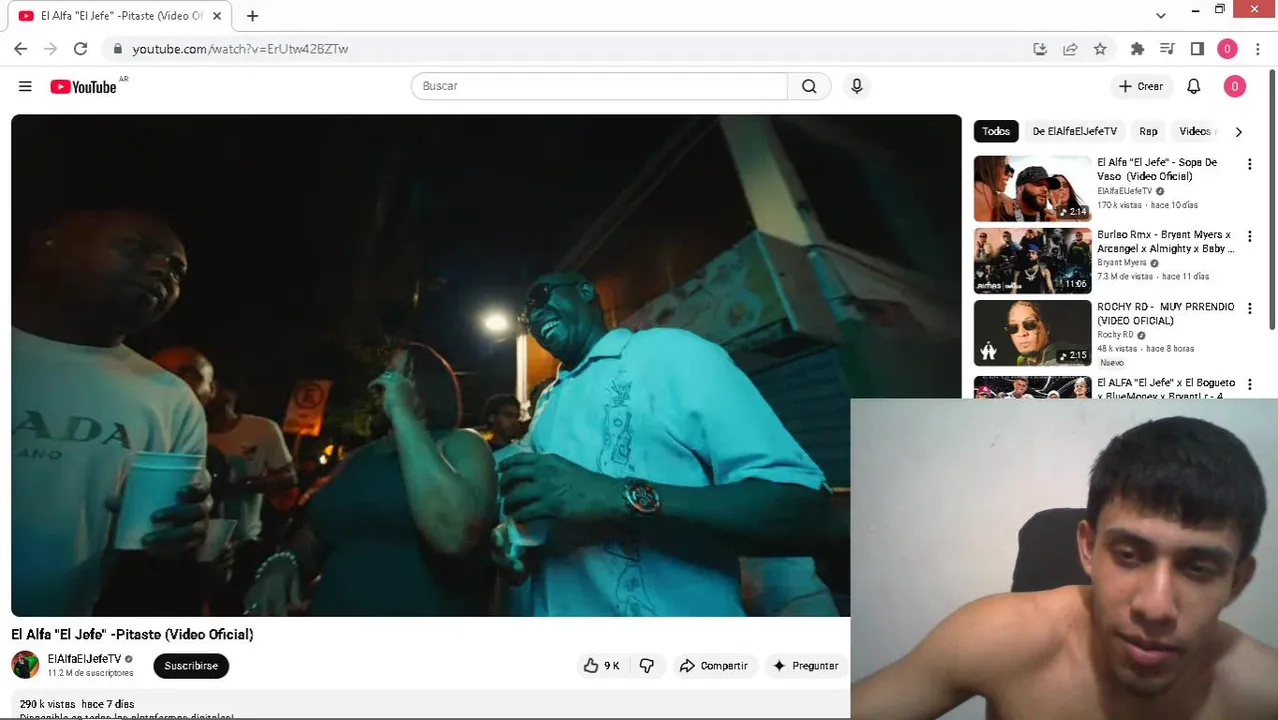Open Rochy RD channel name
Screen dimensions: 1278x720
pos(1115,335)
